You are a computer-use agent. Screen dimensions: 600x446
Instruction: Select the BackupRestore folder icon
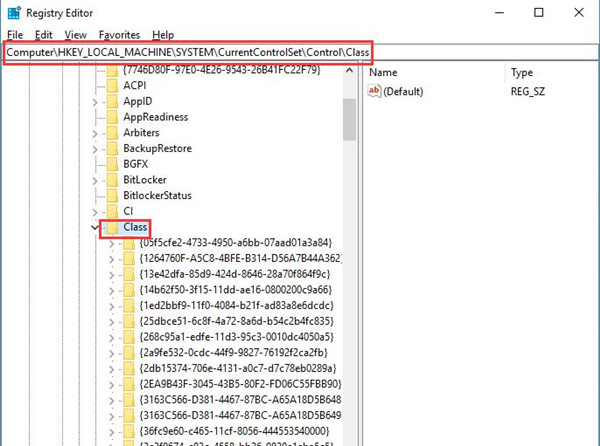[x=112, y=148]
